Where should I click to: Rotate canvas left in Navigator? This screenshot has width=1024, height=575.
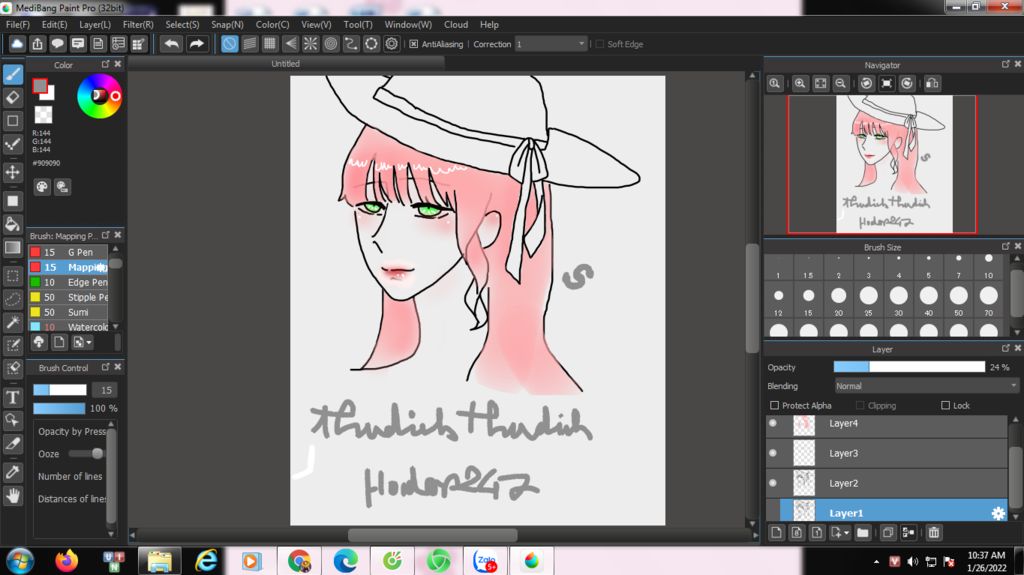tap(866, 83)
